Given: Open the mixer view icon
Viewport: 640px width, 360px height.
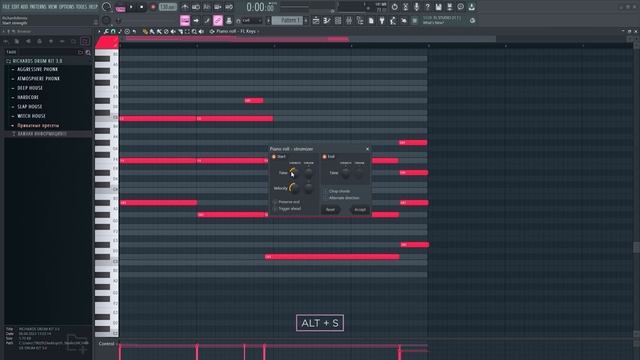Looking at the screenshot, I should click(349, 20).
